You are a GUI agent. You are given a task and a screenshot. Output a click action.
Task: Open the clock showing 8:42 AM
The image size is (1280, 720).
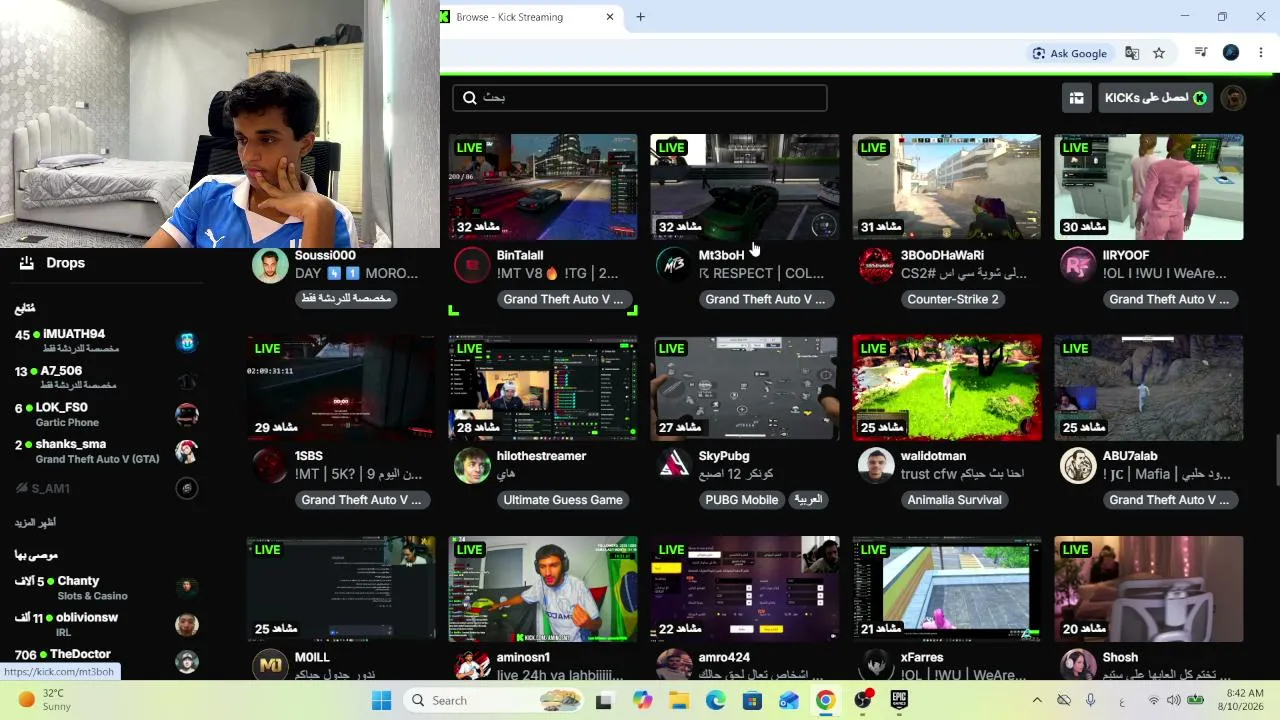point(1244,700)
